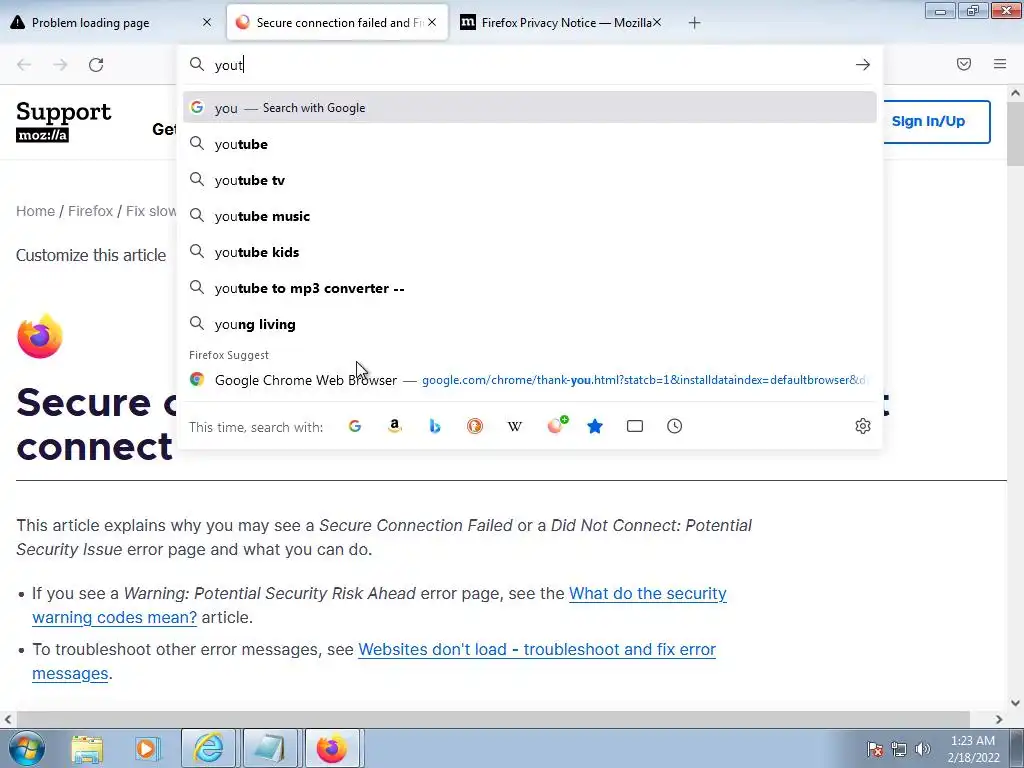Choose the 'young living' suggestion
This screenshot has height=768, width=1024.
tap(530, 324)
